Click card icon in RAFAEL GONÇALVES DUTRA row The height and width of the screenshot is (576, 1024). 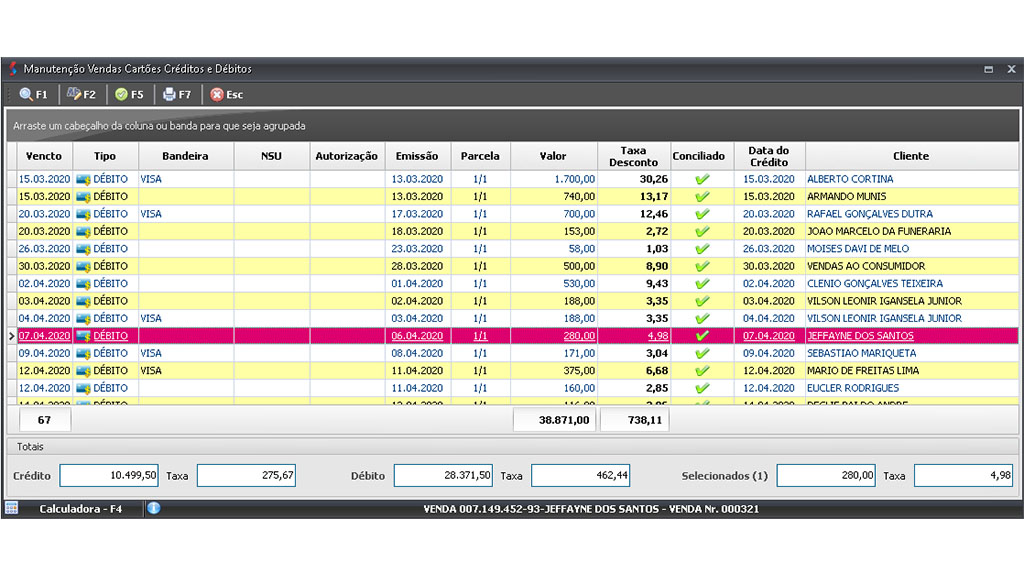point(83,214)
